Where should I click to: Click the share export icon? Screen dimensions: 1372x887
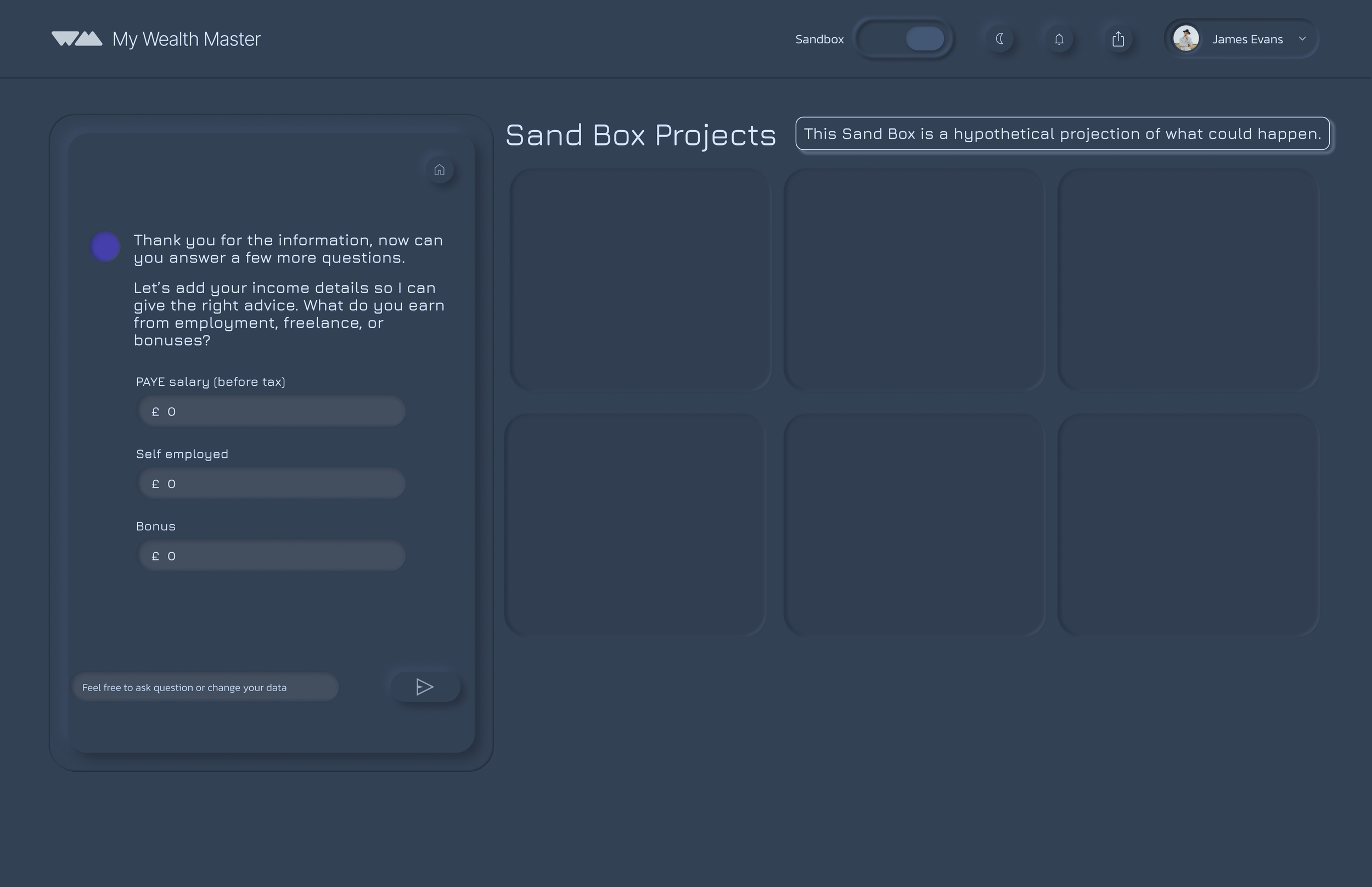click(1118, 38)
